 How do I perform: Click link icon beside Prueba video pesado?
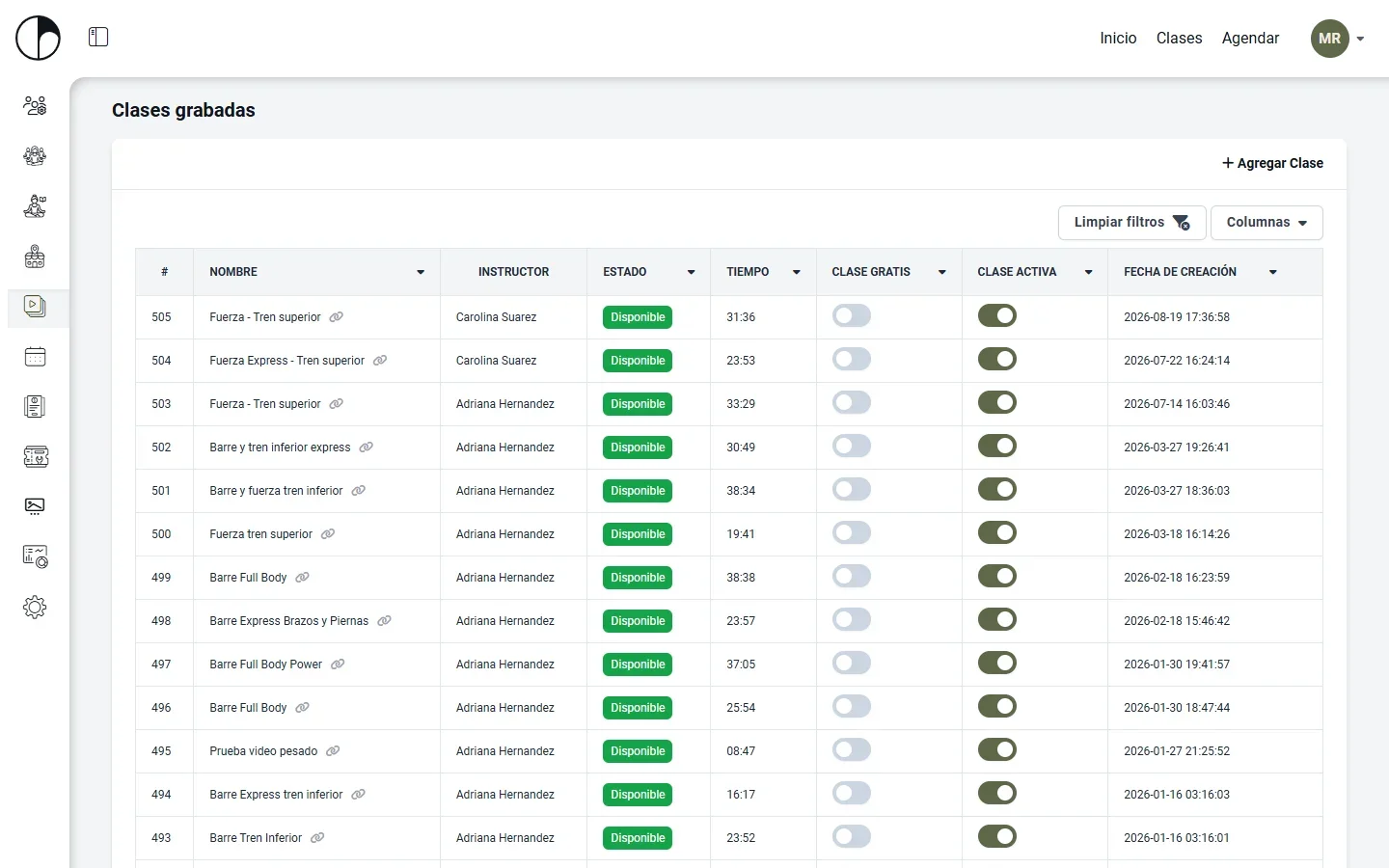(x=333, y=751)
